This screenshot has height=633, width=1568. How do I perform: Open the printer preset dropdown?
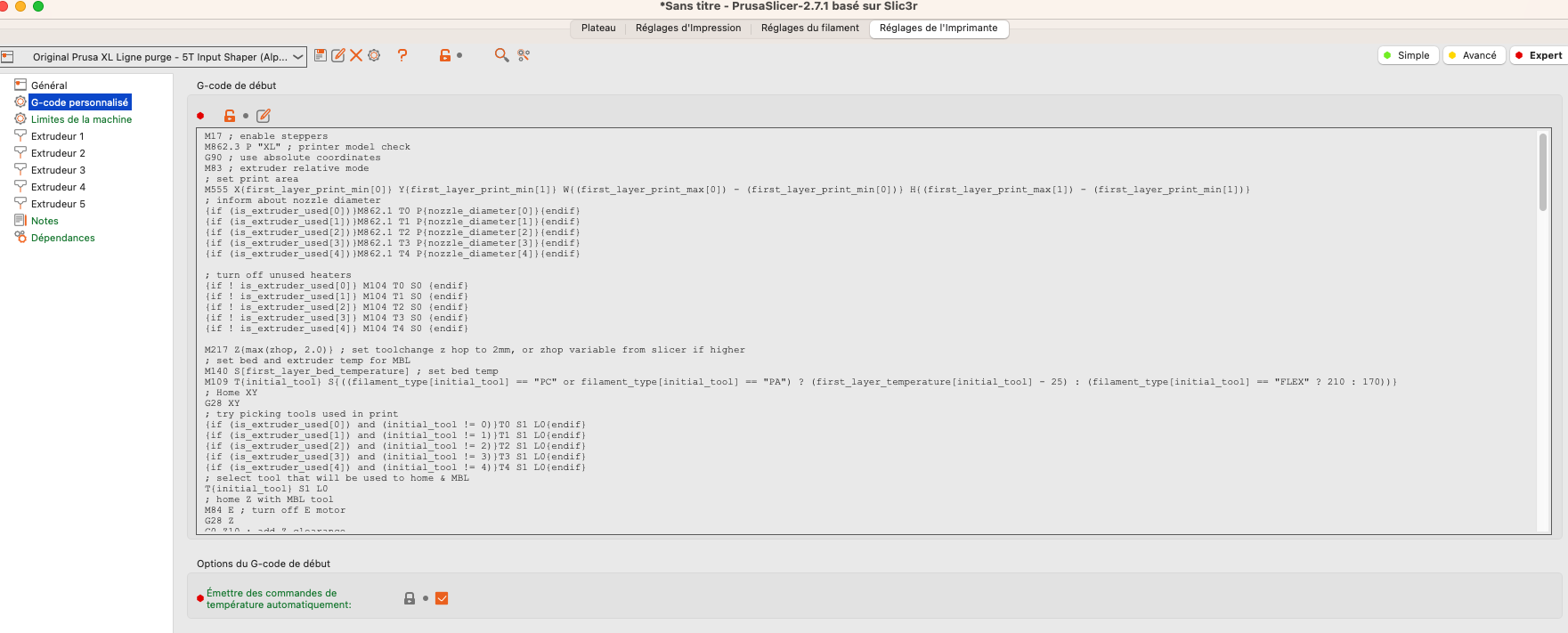pyautogui.click(x=297, y=57)
